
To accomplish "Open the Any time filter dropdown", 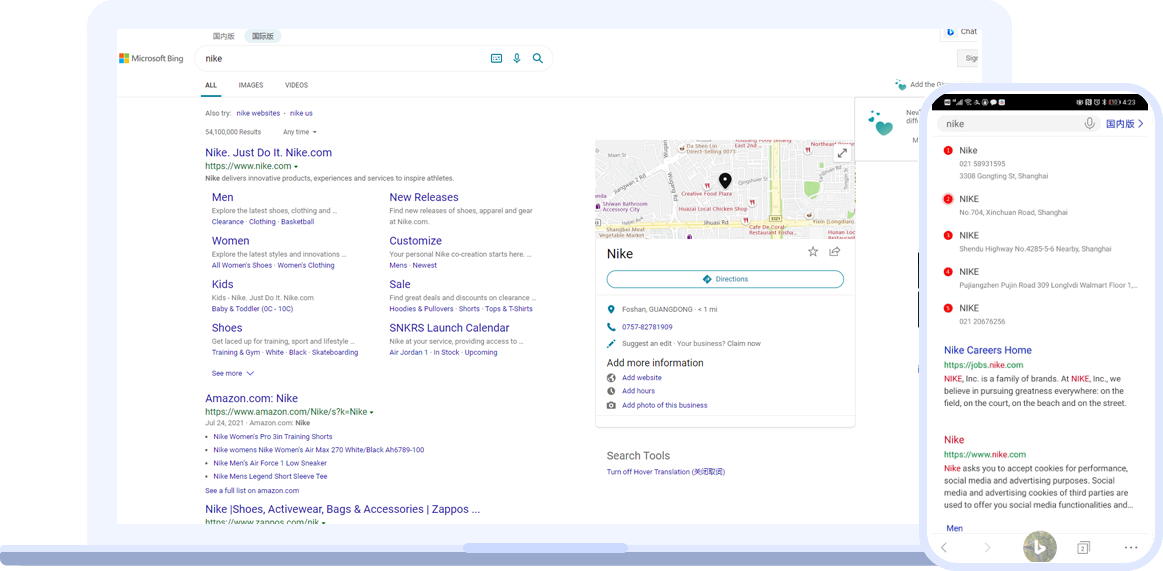I will tap(299, 132).
